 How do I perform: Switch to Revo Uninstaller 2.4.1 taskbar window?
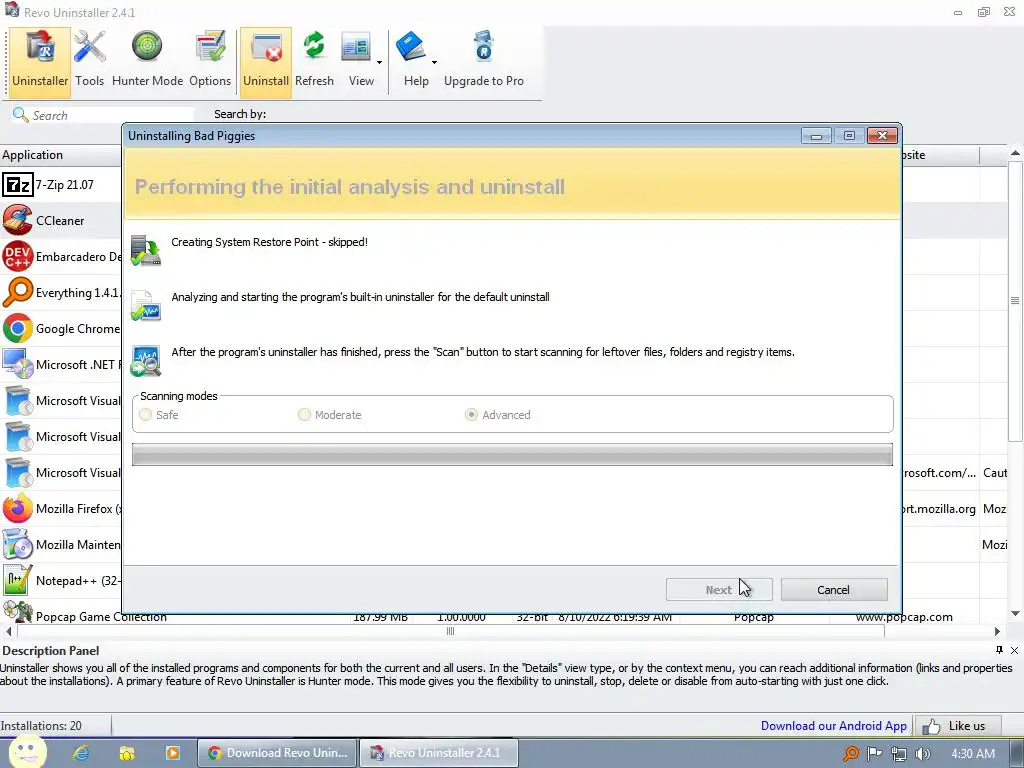(x=439, y=753)
